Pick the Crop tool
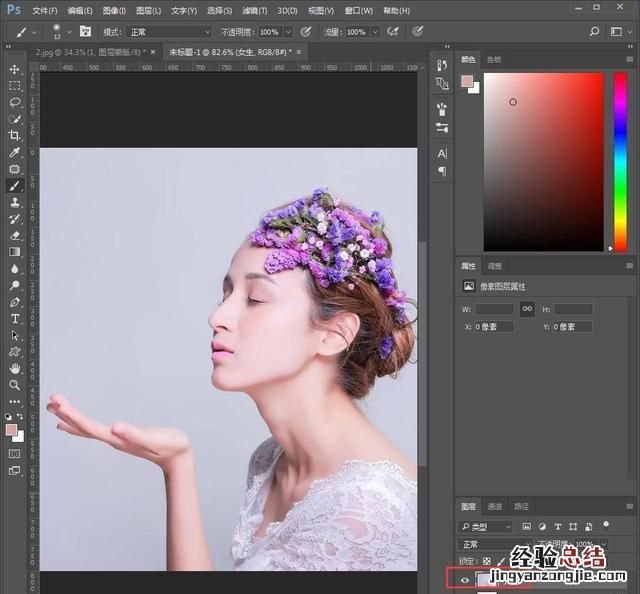640x594 pixels. click(x=15, y=135)
